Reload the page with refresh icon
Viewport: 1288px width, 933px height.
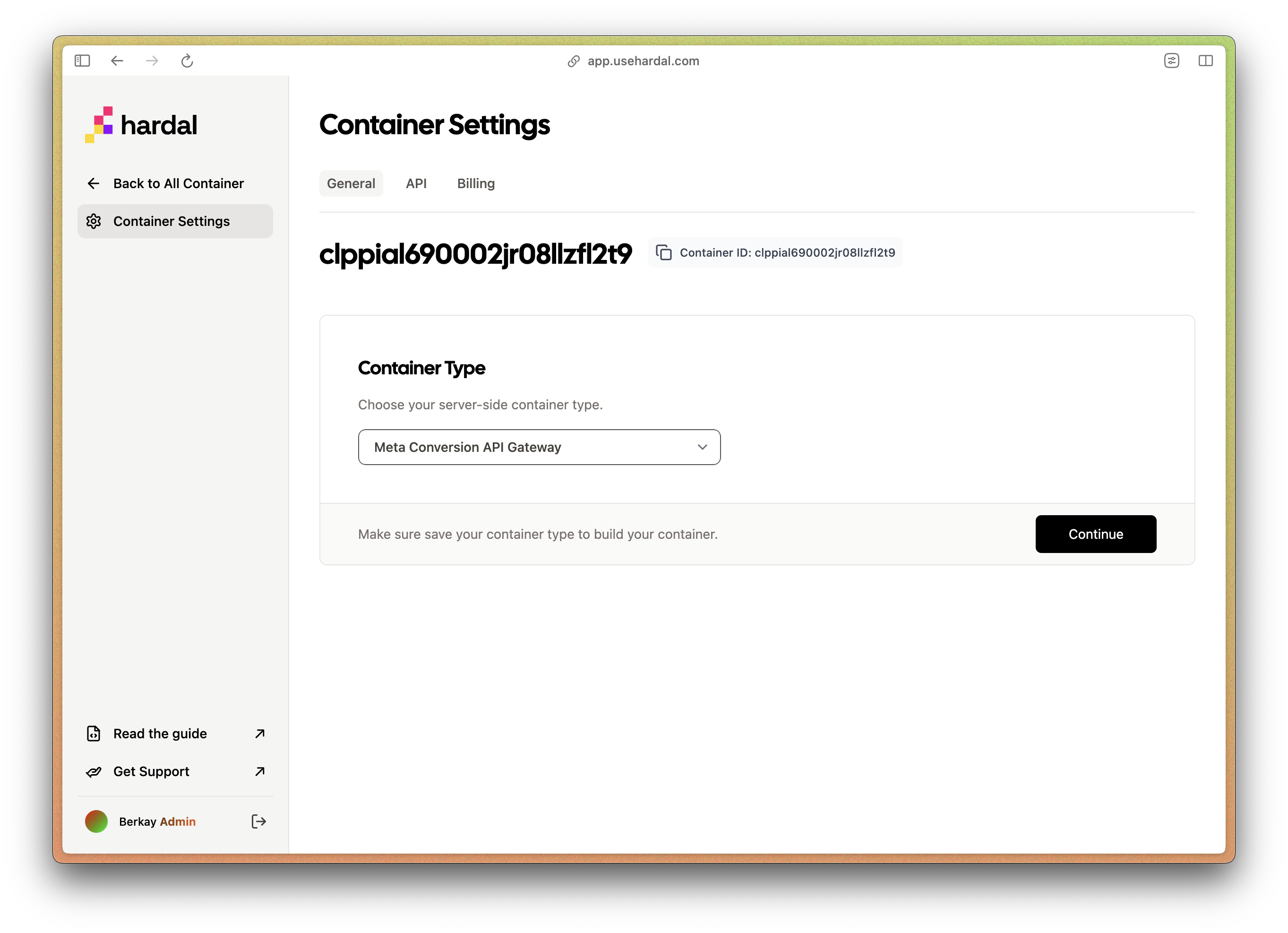pyautogui.click(x=187, y=61)
